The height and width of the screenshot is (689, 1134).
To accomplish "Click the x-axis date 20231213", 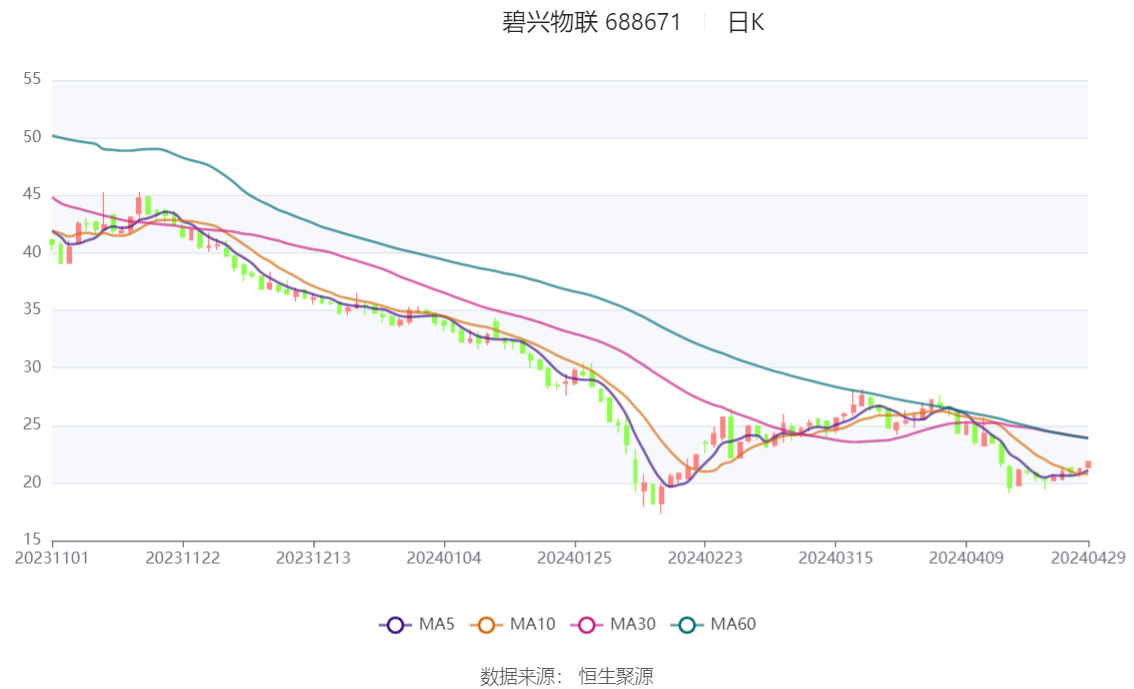I will (313, 558).
